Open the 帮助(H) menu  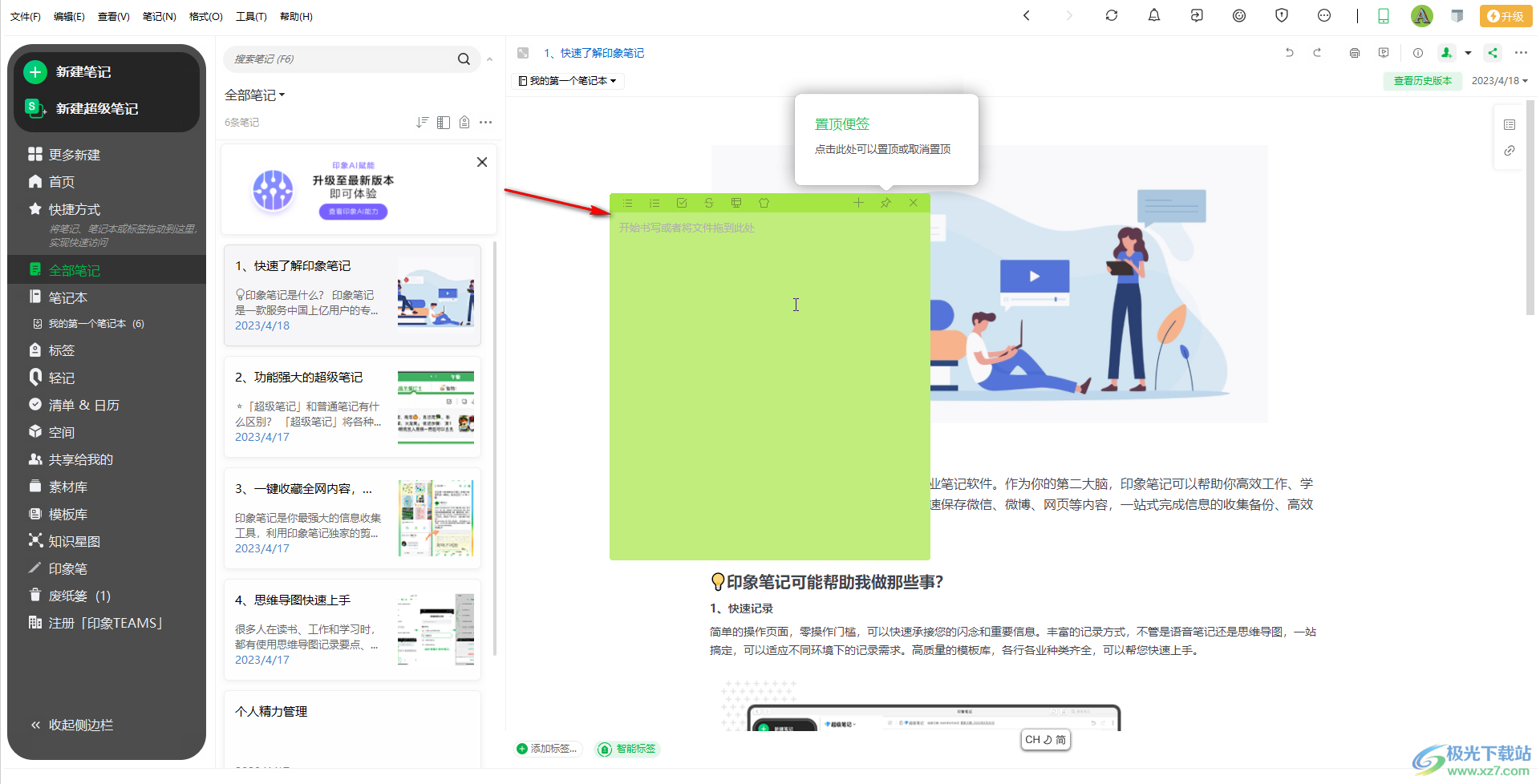click(296, 16)
